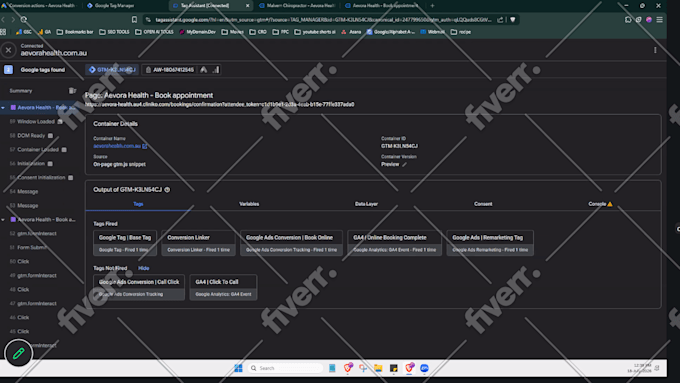Select event 58 DOM Ready
The width and height of the screenshot is (680, 383).
[31, 135]
